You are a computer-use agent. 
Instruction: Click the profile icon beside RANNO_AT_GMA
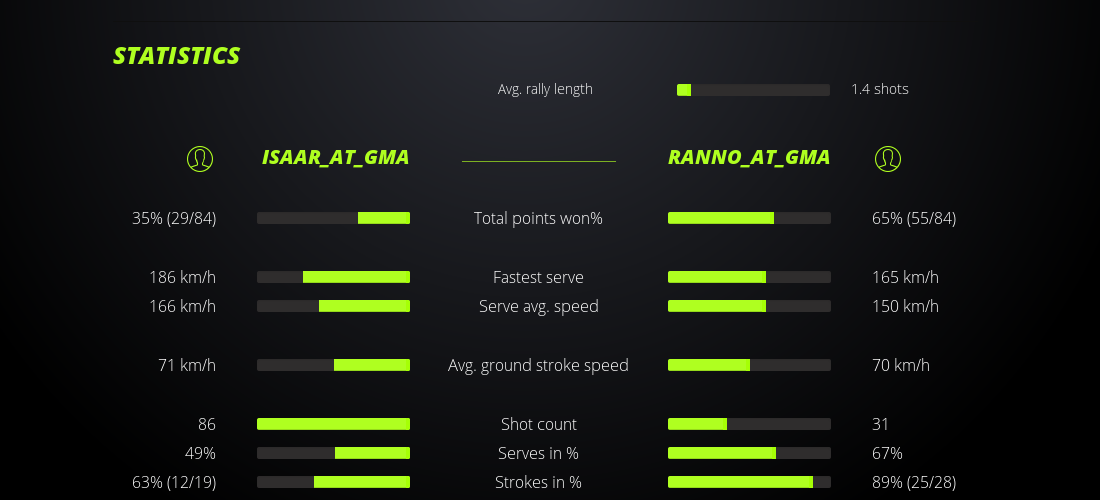click(x=887, y=158)
